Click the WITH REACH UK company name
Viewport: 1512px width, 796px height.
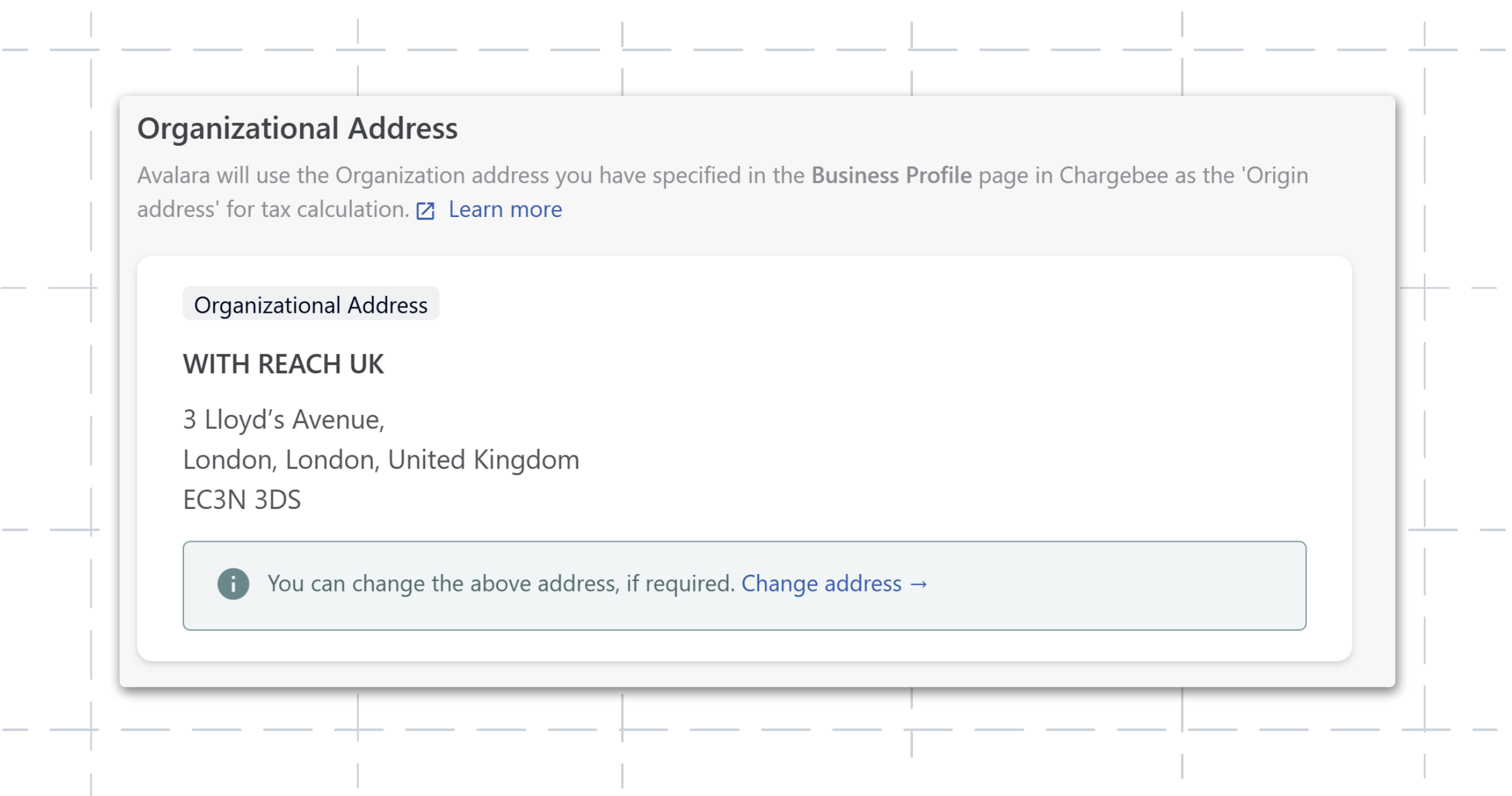coord(283,364)
